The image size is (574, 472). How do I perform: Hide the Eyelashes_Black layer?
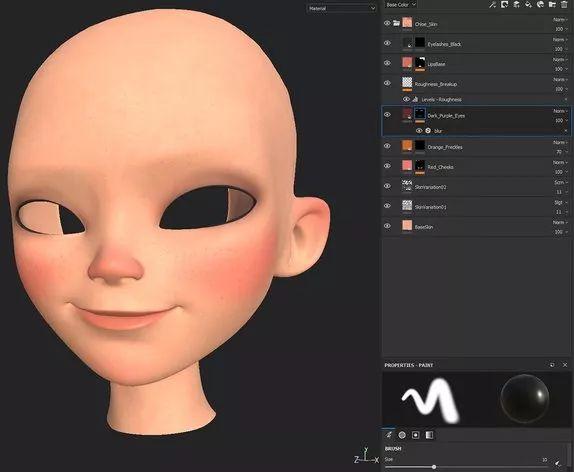(387, 43)
